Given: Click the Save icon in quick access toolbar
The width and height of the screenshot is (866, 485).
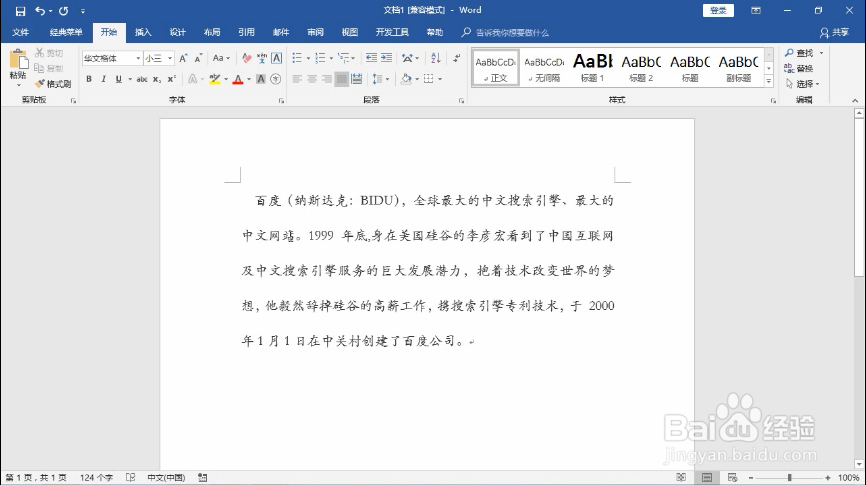Looking at the screenshot, I should tap(20, 10).
